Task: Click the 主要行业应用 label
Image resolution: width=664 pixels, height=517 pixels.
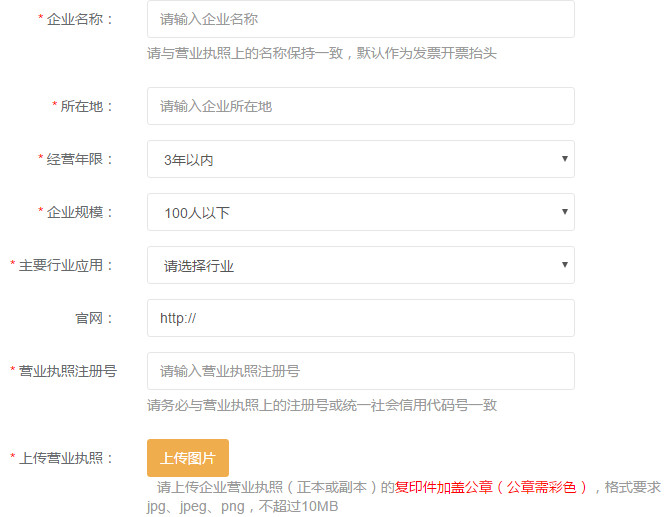Action: click(x=66, y=265)
